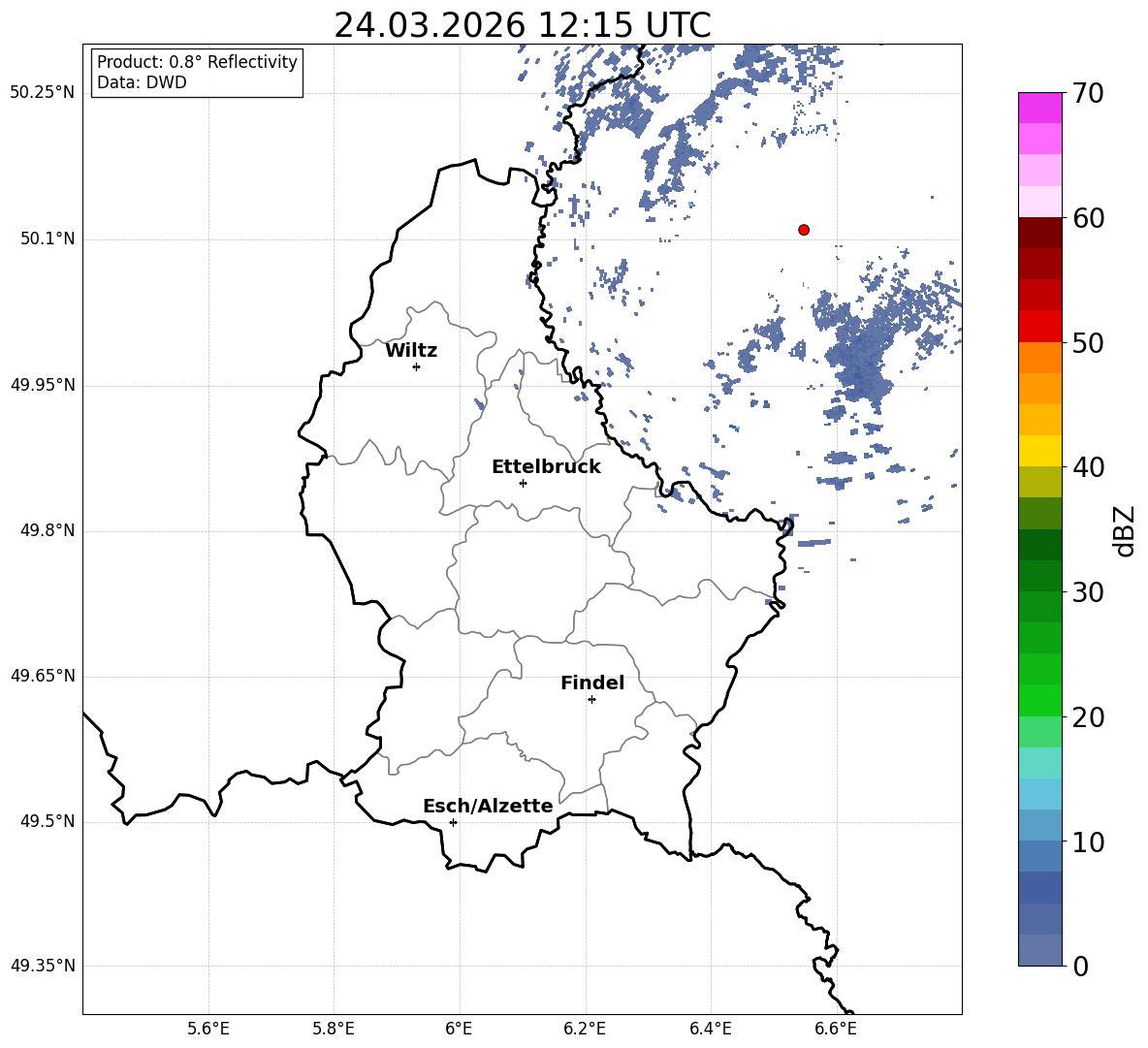
Task: Click the Data: DWD text
Action: point(142,82)
